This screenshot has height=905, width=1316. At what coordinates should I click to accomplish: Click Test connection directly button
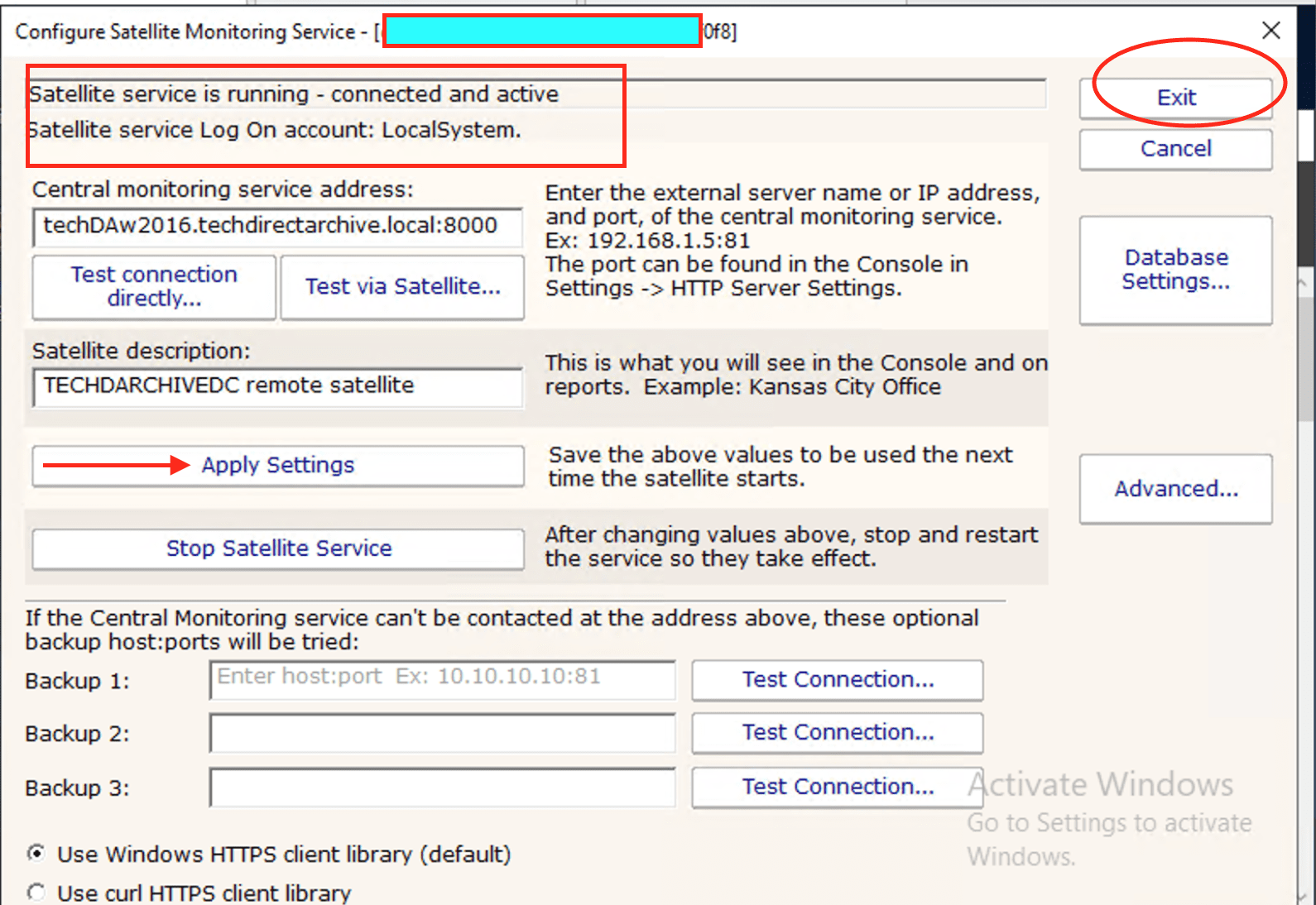click(154, 286)
